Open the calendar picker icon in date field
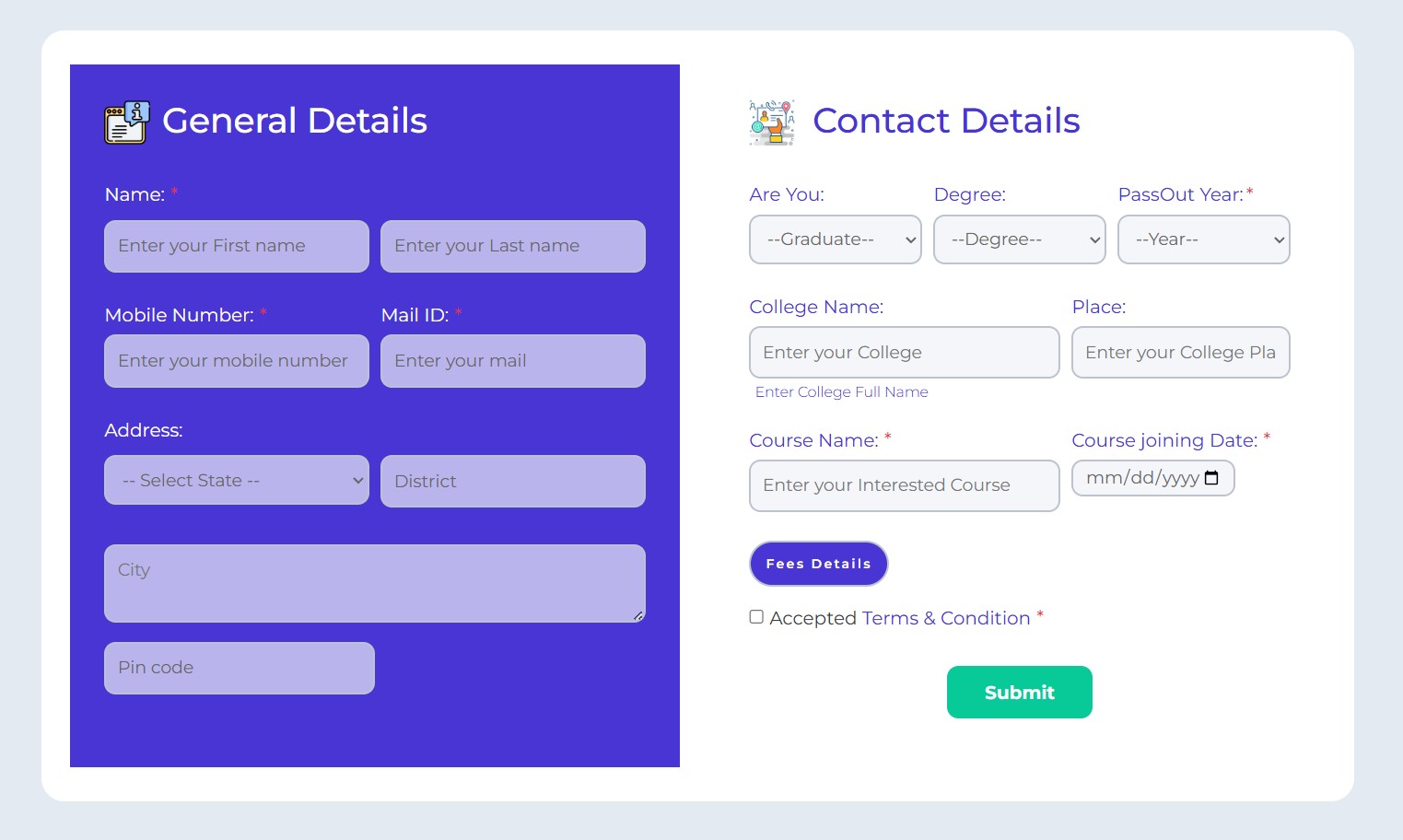Viewport: 1403px width, 840px height. tap(1211, 478)
